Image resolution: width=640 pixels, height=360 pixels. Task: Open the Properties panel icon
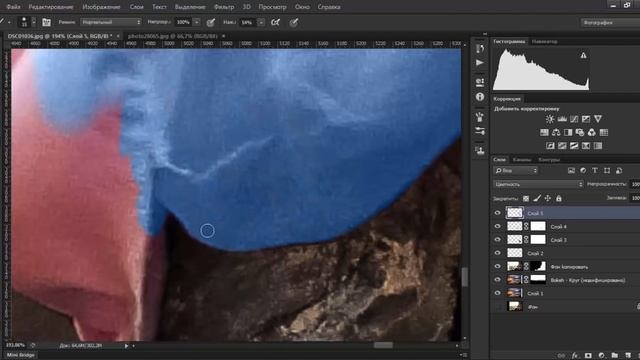[x=480, y=82]
